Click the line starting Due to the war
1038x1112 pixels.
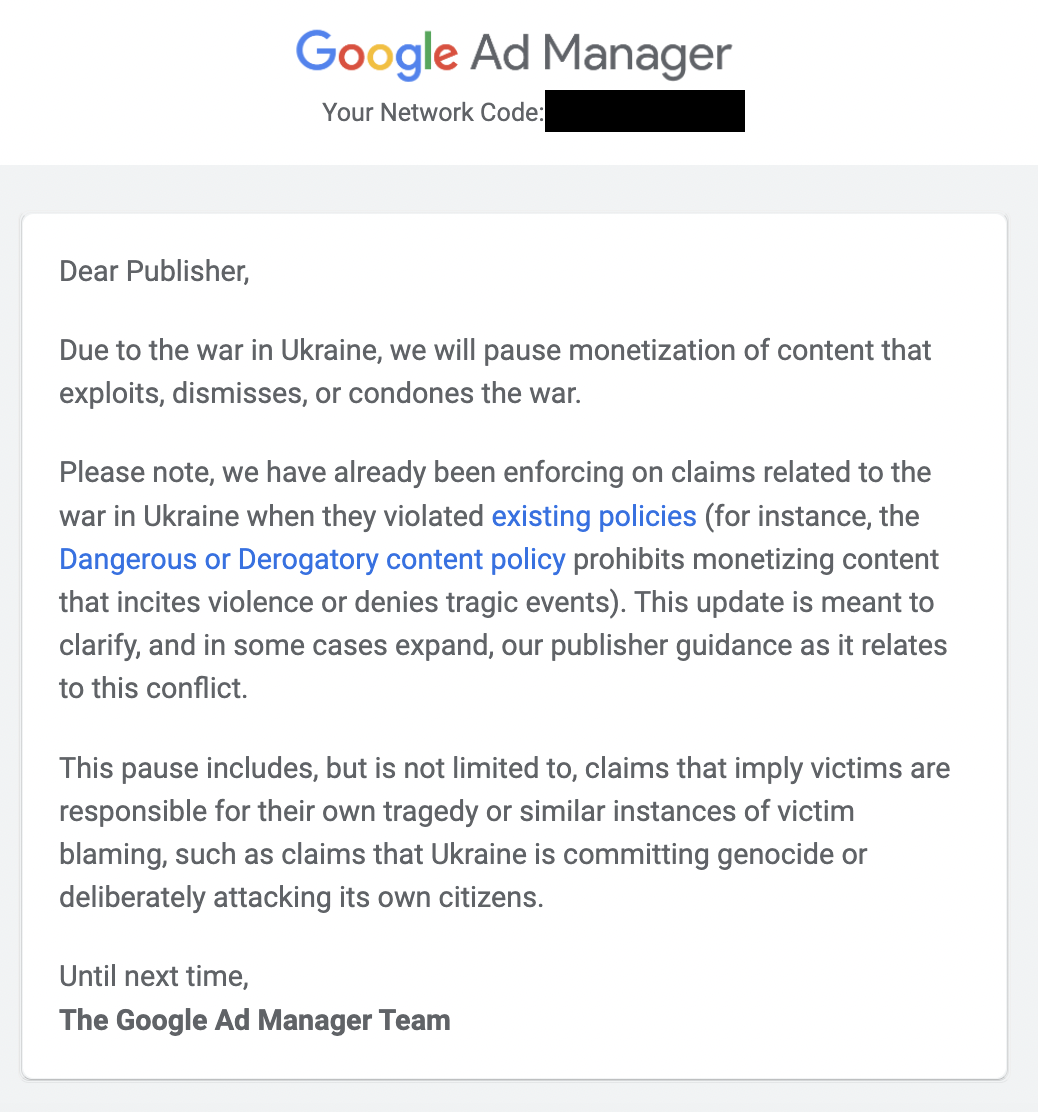click(495, 350)
